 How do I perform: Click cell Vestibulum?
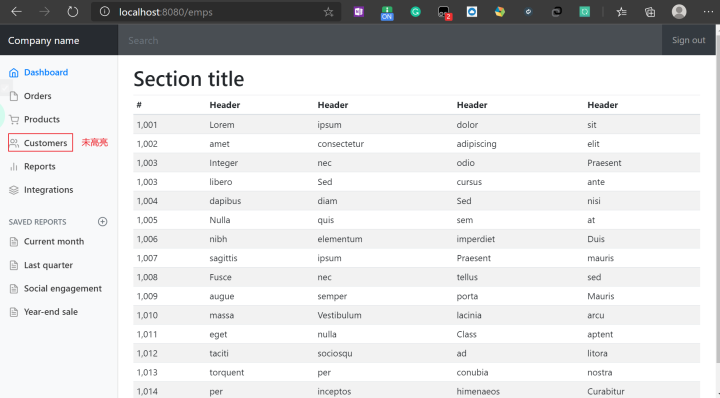point(339,315)
